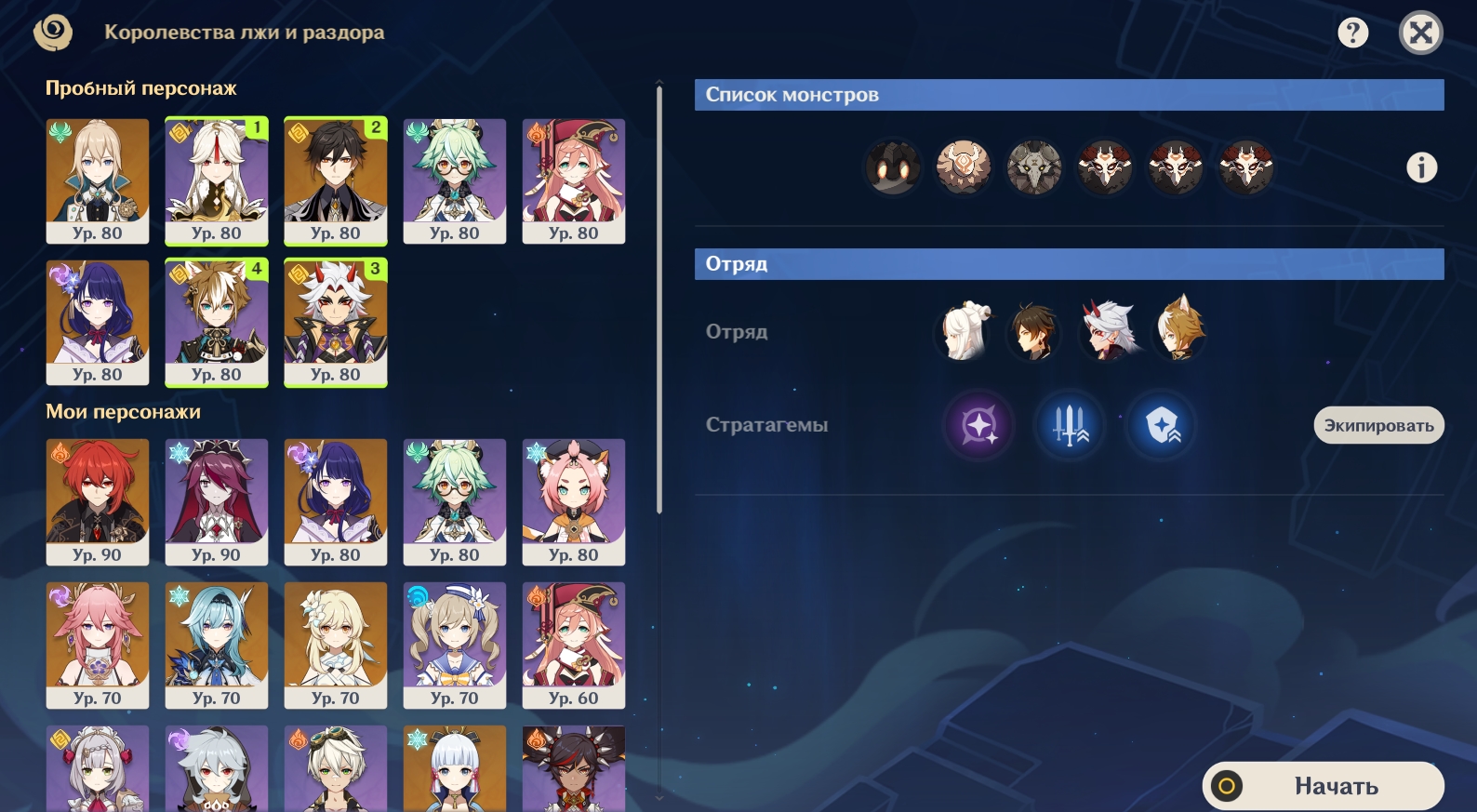Image resolution: width=1477 pixels, height=812 pixels.
Task: Select the blonde trial character card
Action: coord(98,181)
